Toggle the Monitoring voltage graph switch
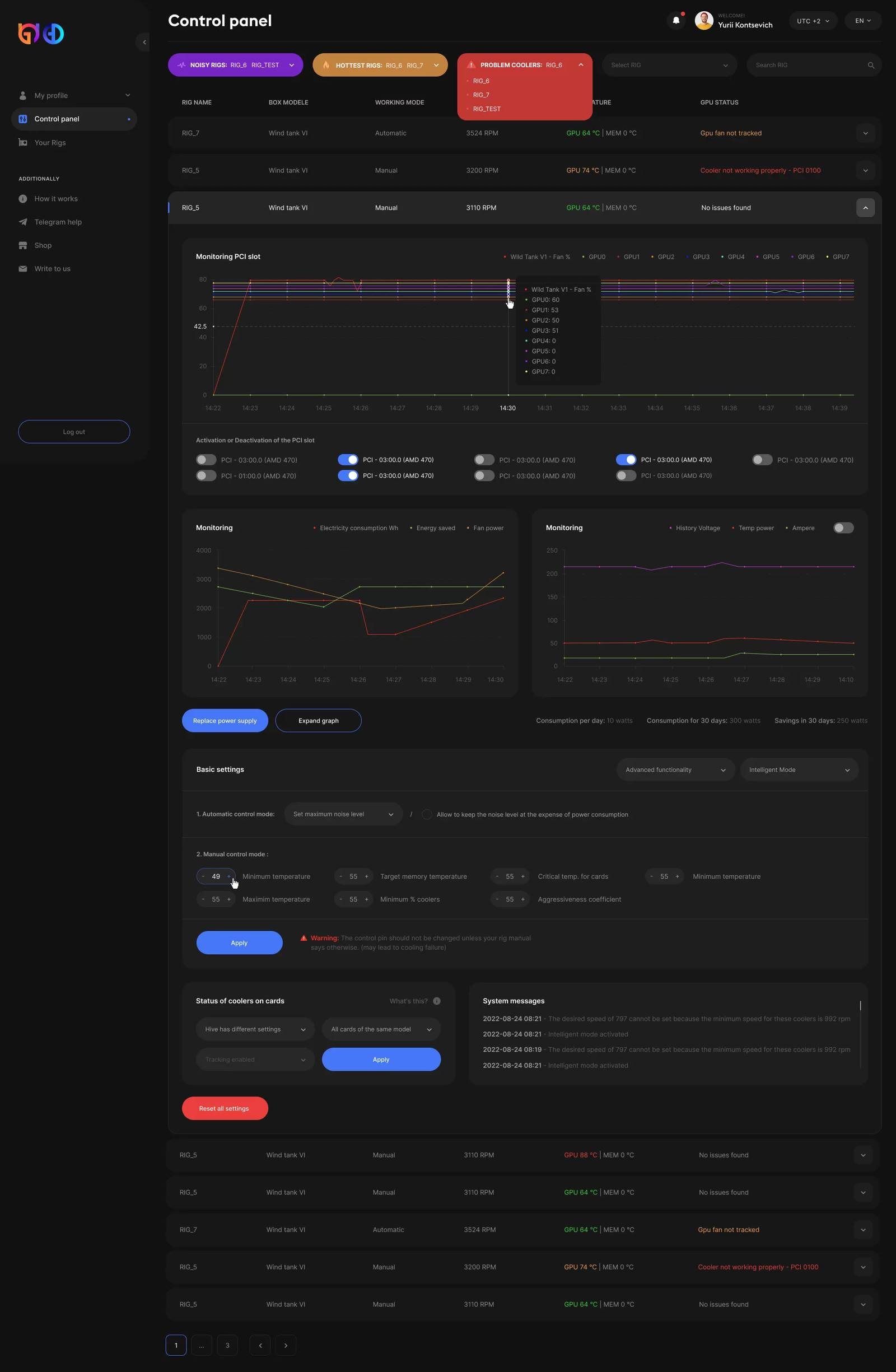 click(843, 528)
